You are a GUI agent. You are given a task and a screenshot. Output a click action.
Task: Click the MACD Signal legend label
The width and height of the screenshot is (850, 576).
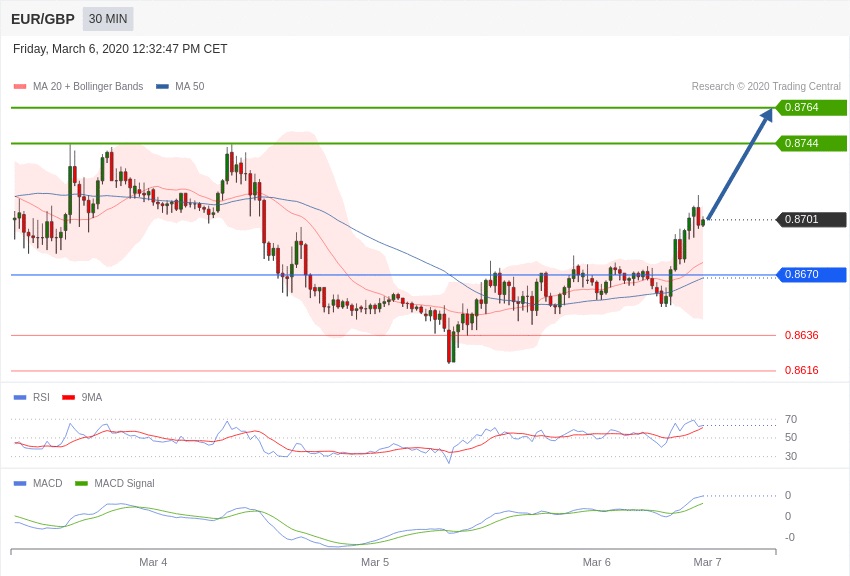click(x=124, y=483)
